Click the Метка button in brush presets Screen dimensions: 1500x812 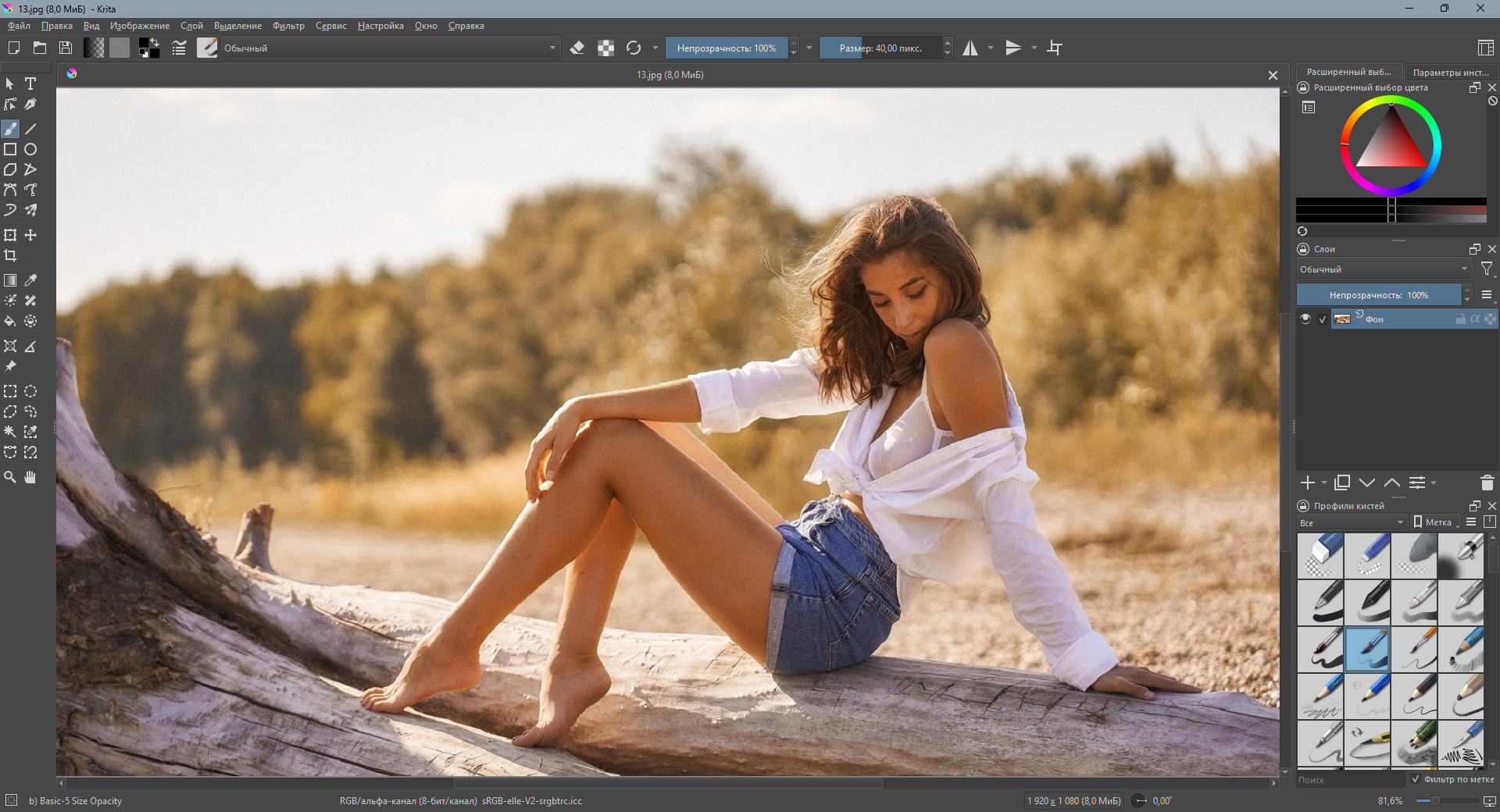pos(1437,522)
